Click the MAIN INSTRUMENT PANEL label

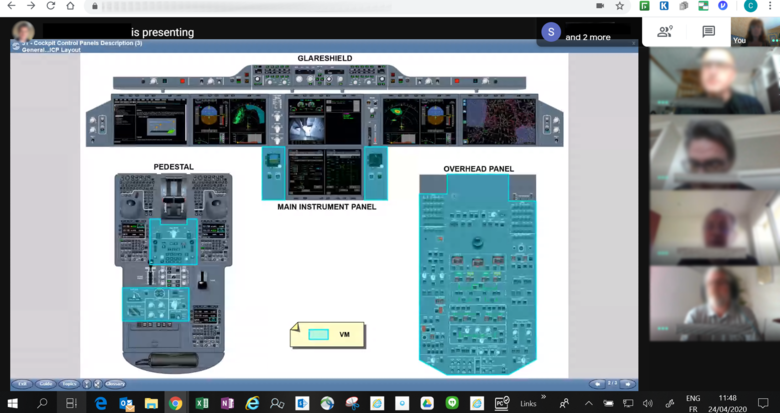pos(327,207)
